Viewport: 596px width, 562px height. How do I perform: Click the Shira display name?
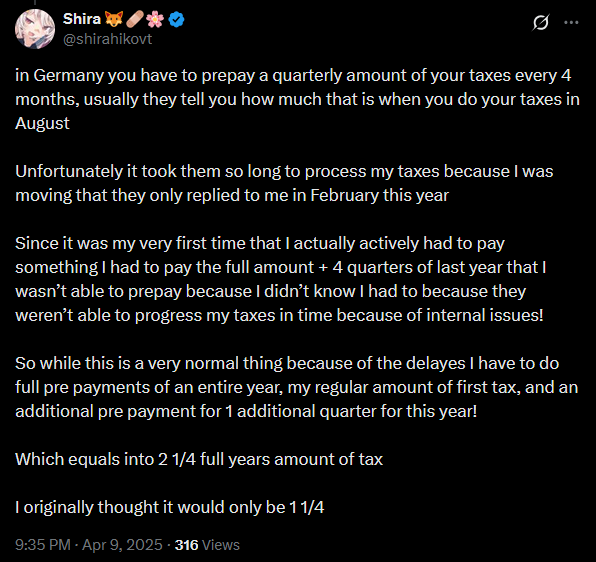pos(82,19)
